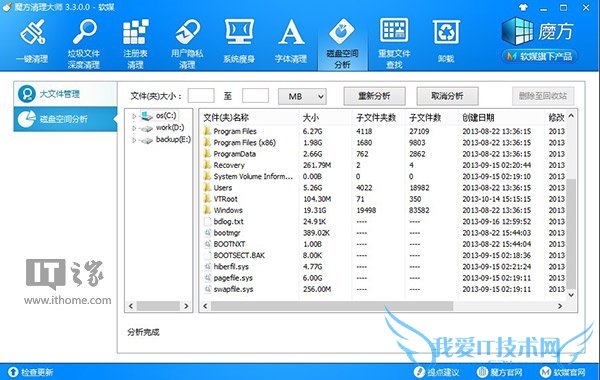This screenshot has height=380, width=600.
Task: Open the 字体清理 letter A tool
Action: point(291,41)
